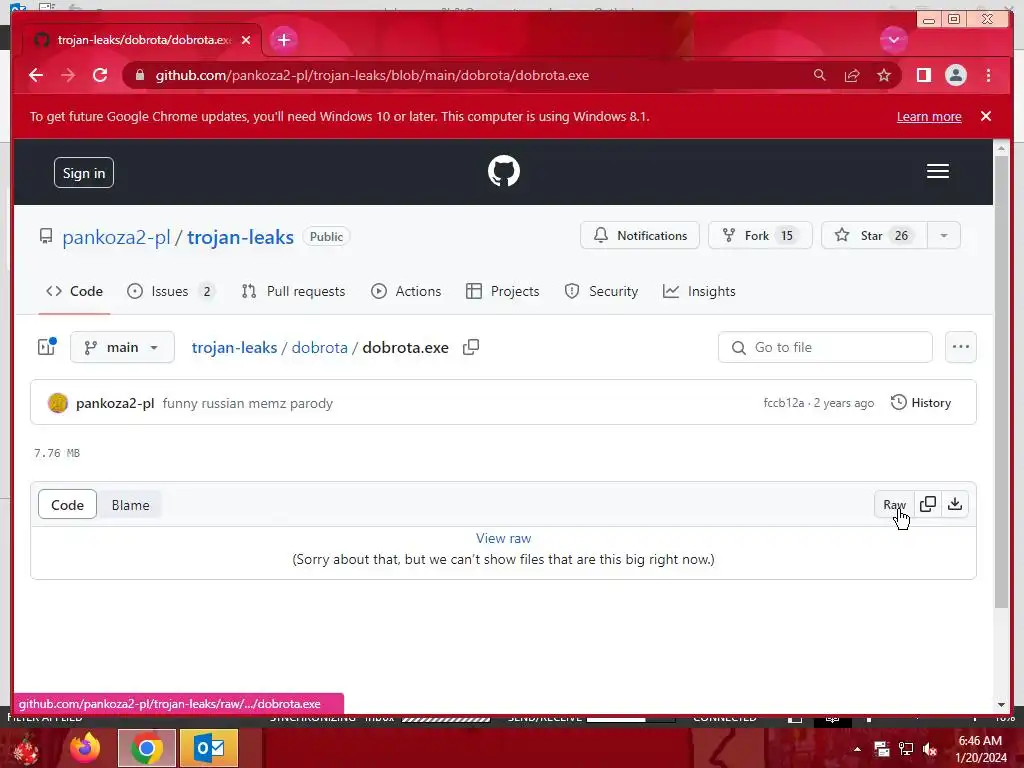Close the trojan-leaks browser tab
Image resolution: width=1024 pixels, height=768 pixels.
pyautogui.click(x=246, y=40)
